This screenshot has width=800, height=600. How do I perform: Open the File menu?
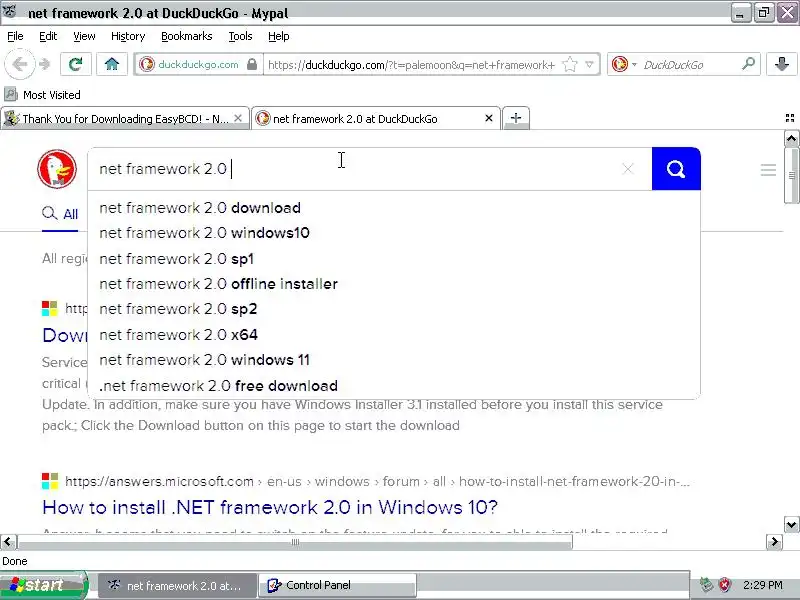pos(15,36)
